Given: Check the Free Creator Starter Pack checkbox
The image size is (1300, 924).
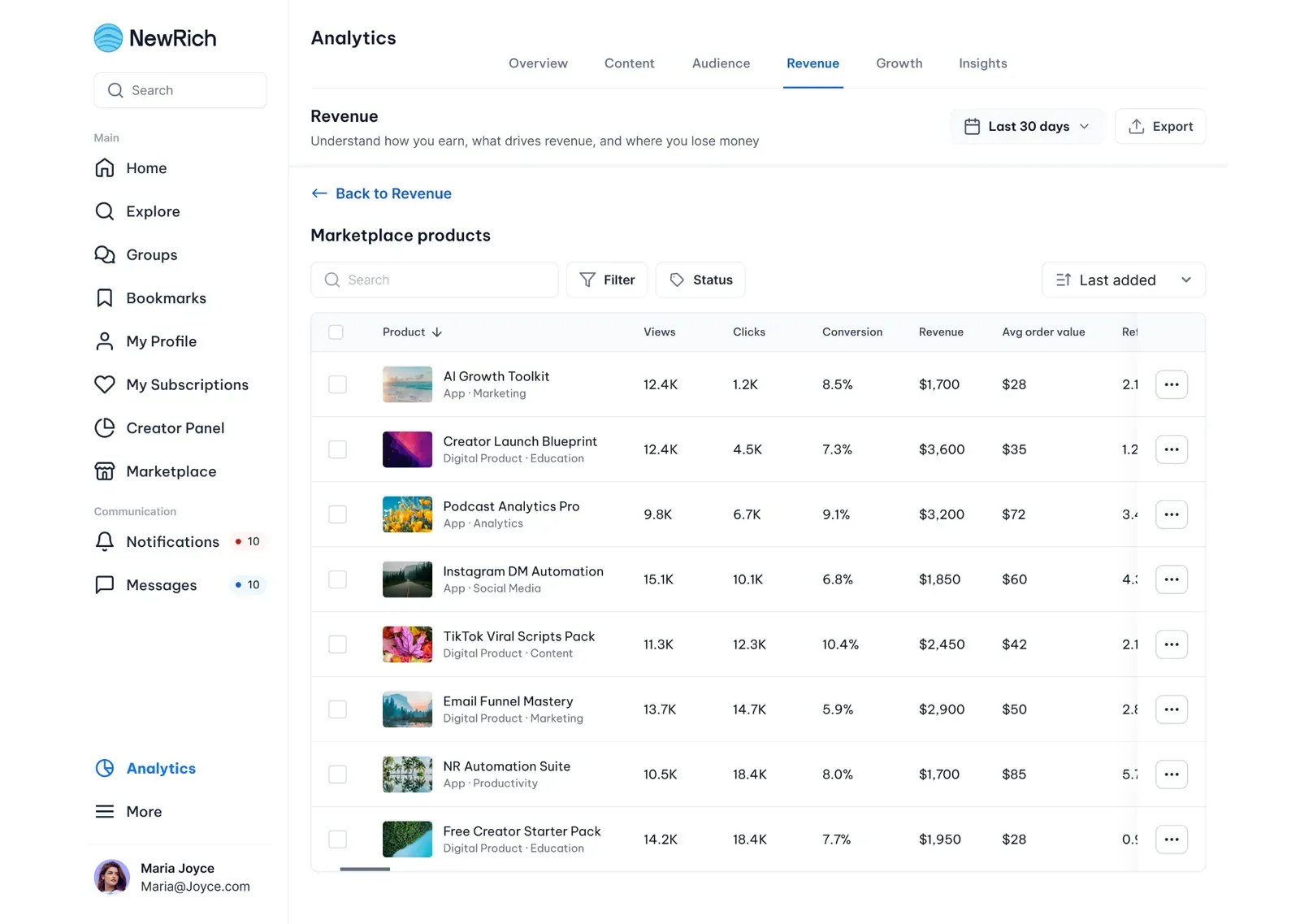Looking at the screenshot, I should pyautogui.click(x=337, y=839).
